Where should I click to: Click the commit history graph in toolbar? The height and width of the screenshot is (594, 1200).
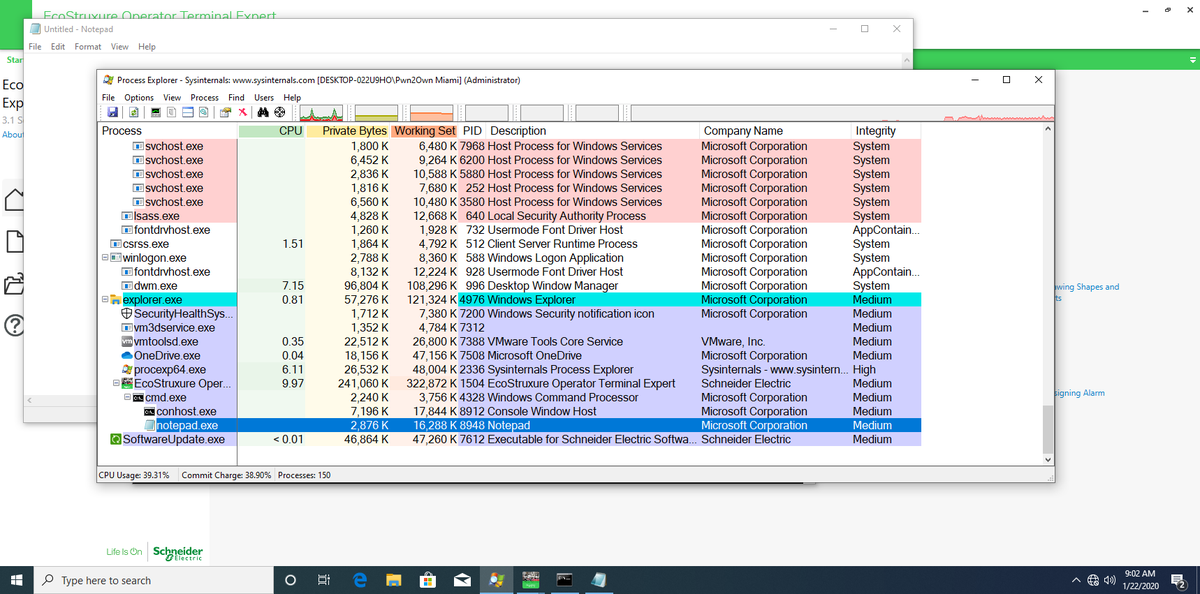377,112
